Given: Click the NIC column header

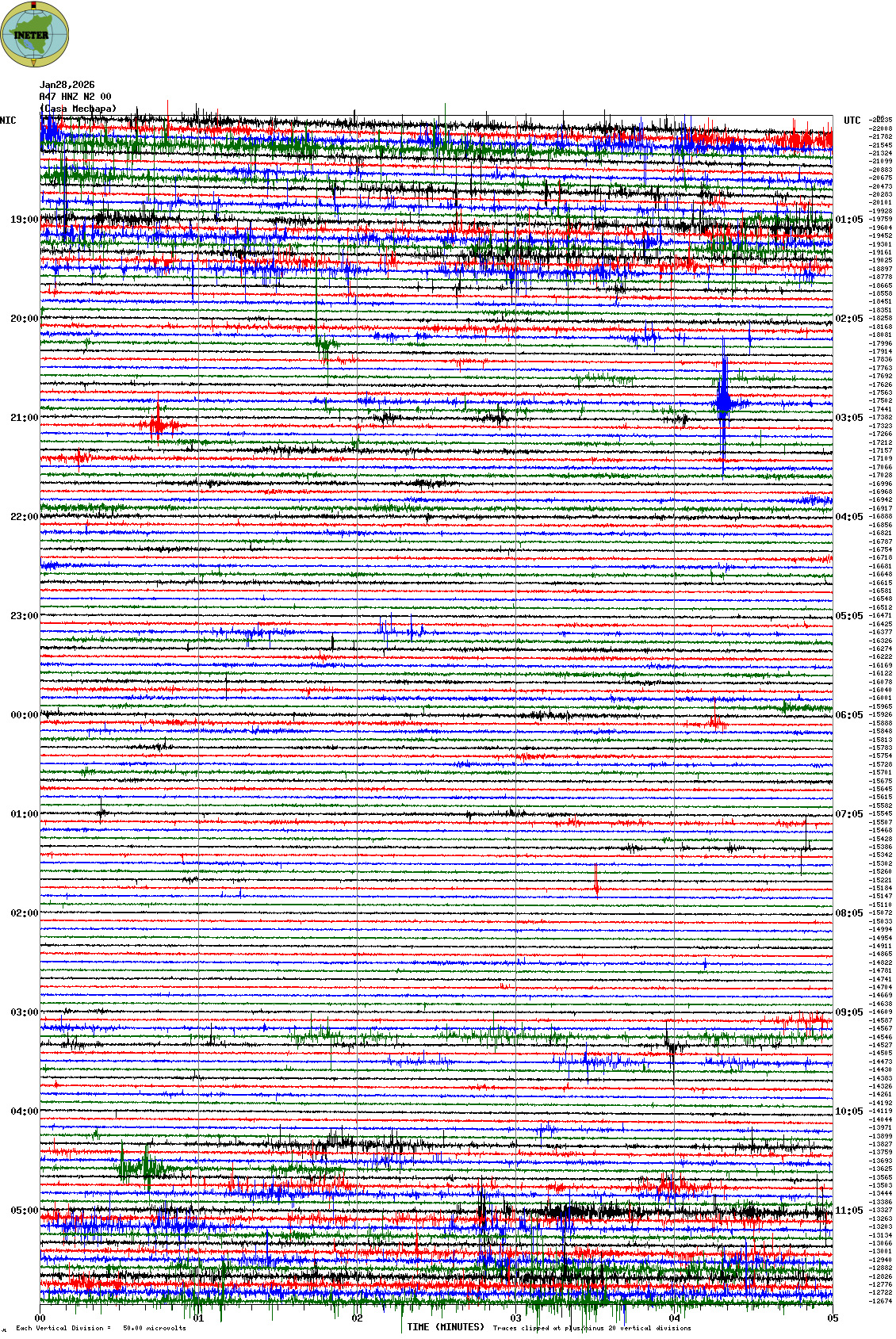Looking at the screenshot, I should click(8, 121).
